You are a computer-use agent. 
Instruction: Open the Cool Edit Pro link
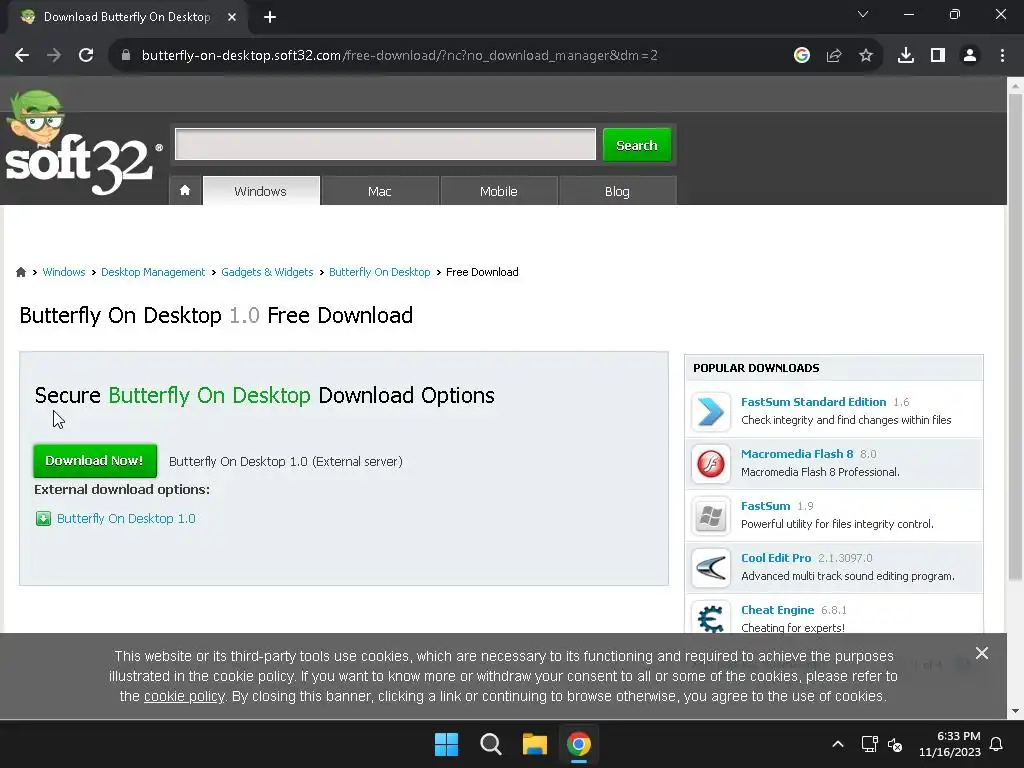pos(776,558)
